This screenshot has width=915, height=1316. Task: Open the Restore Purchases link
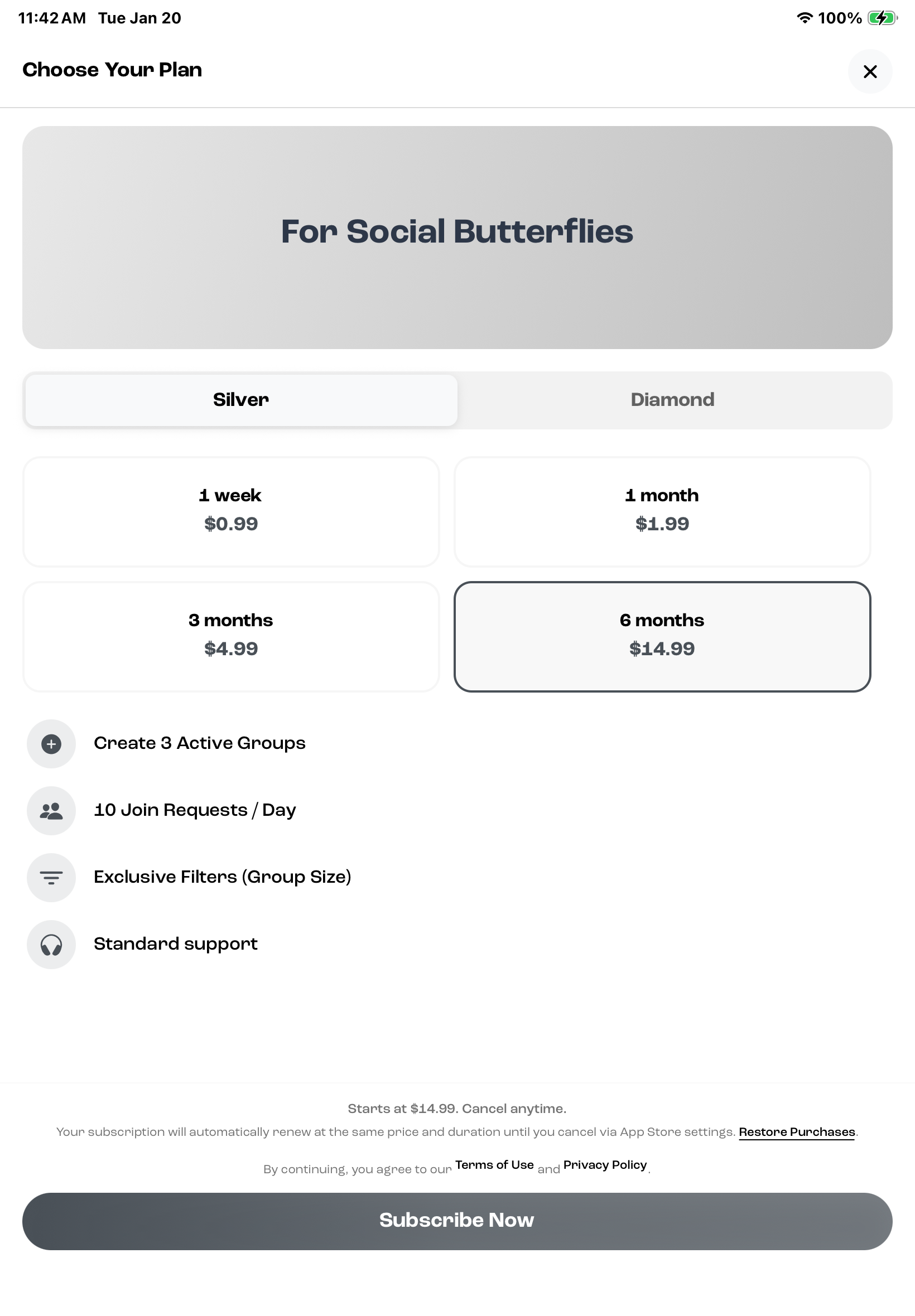tap(796, 1132)
